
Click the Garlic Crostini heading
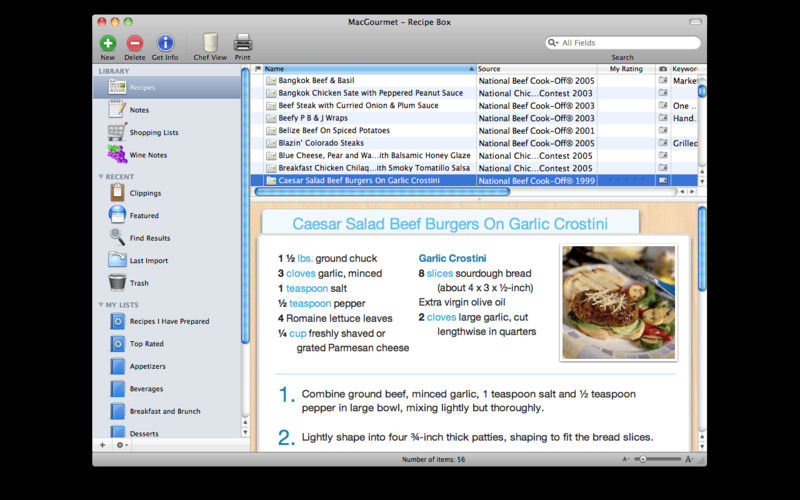tap(453, 259)
